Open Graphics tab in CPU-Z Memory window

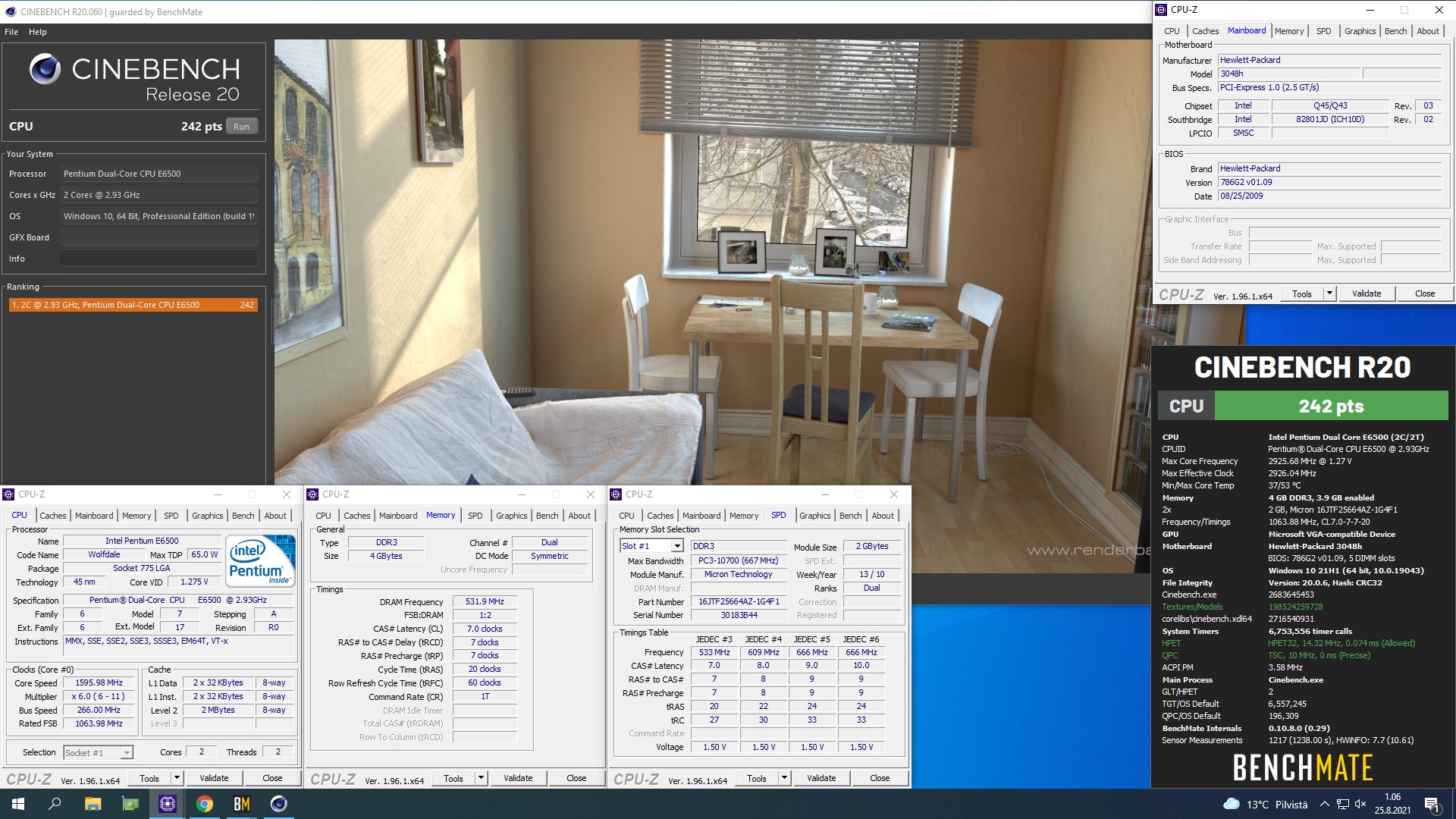point(512,516)
